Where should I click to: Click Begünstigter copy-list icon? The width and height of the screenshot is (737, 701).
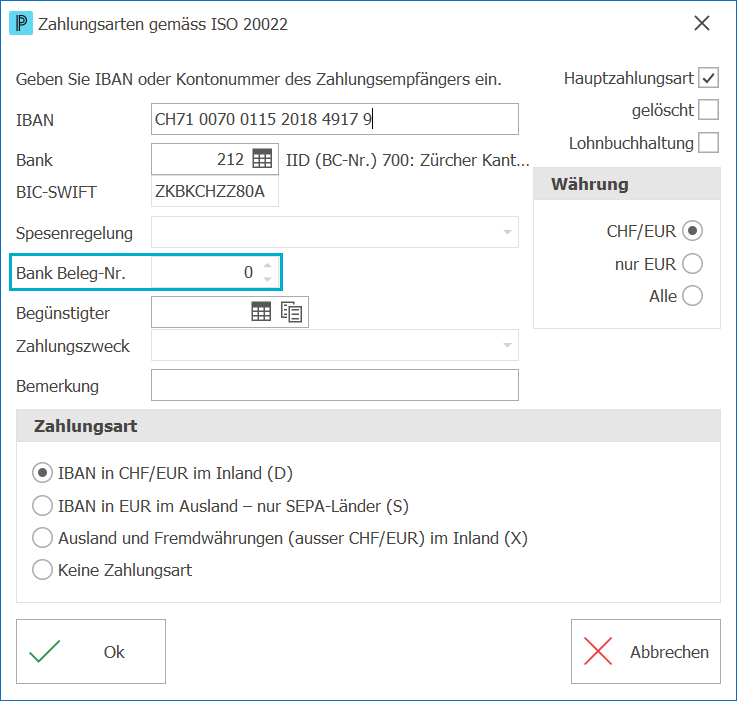(291, 312)
